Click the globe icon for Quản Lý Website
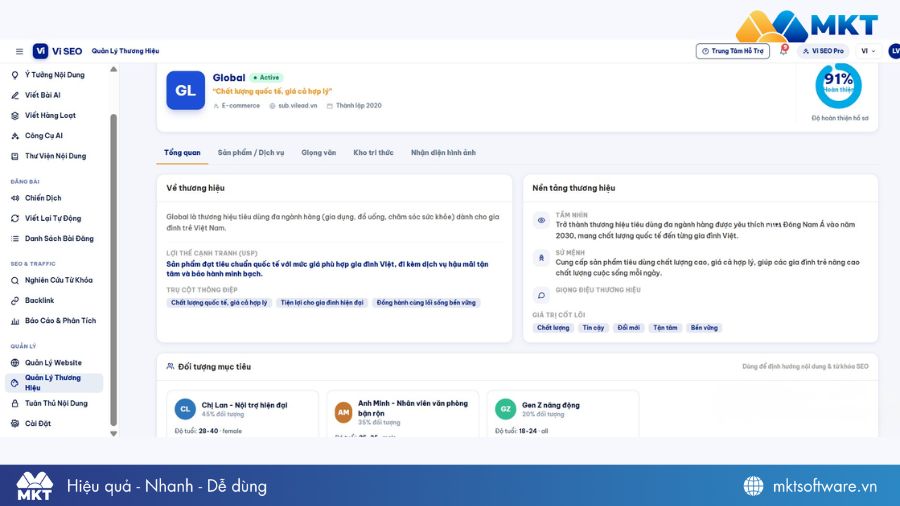 tap(15, 363)
